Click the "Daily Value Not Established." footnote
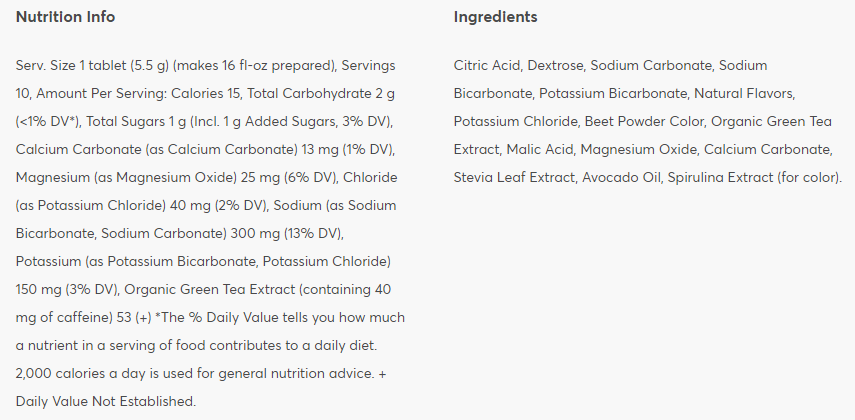855x420 pixels. tap(105, 401)
